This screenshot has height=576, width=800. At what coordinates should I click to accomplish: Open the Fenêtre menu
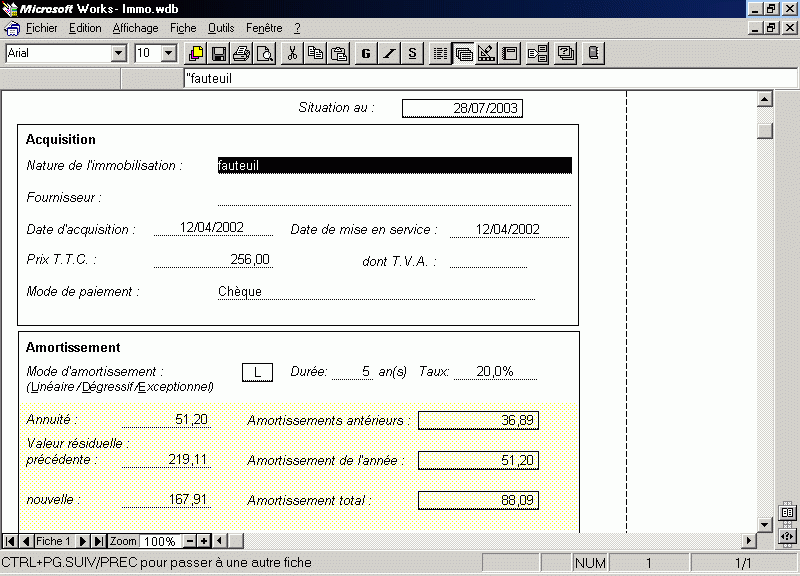point(264,29)
